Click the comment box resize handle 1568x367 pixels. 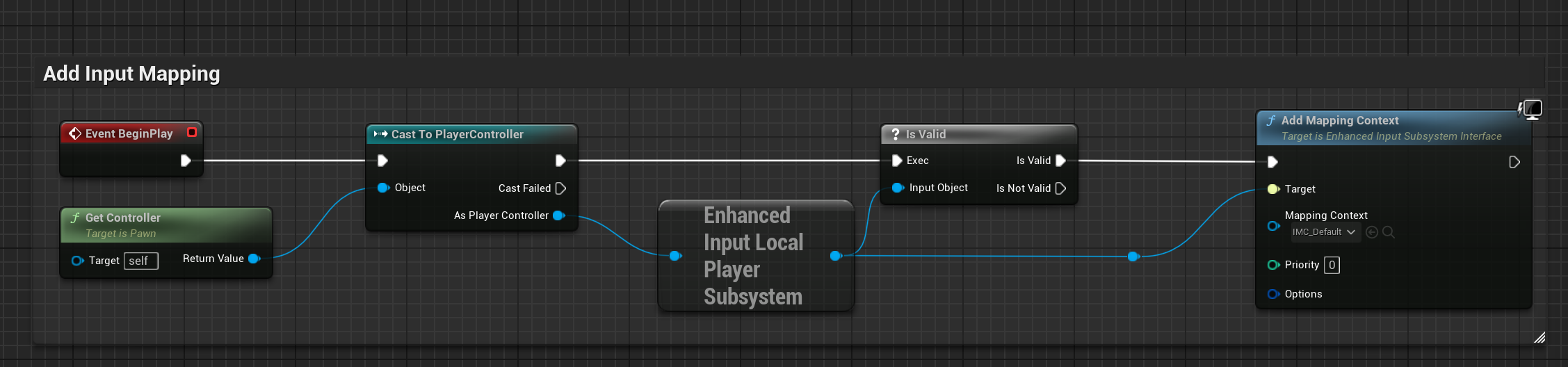click(x=1539, y=338)
